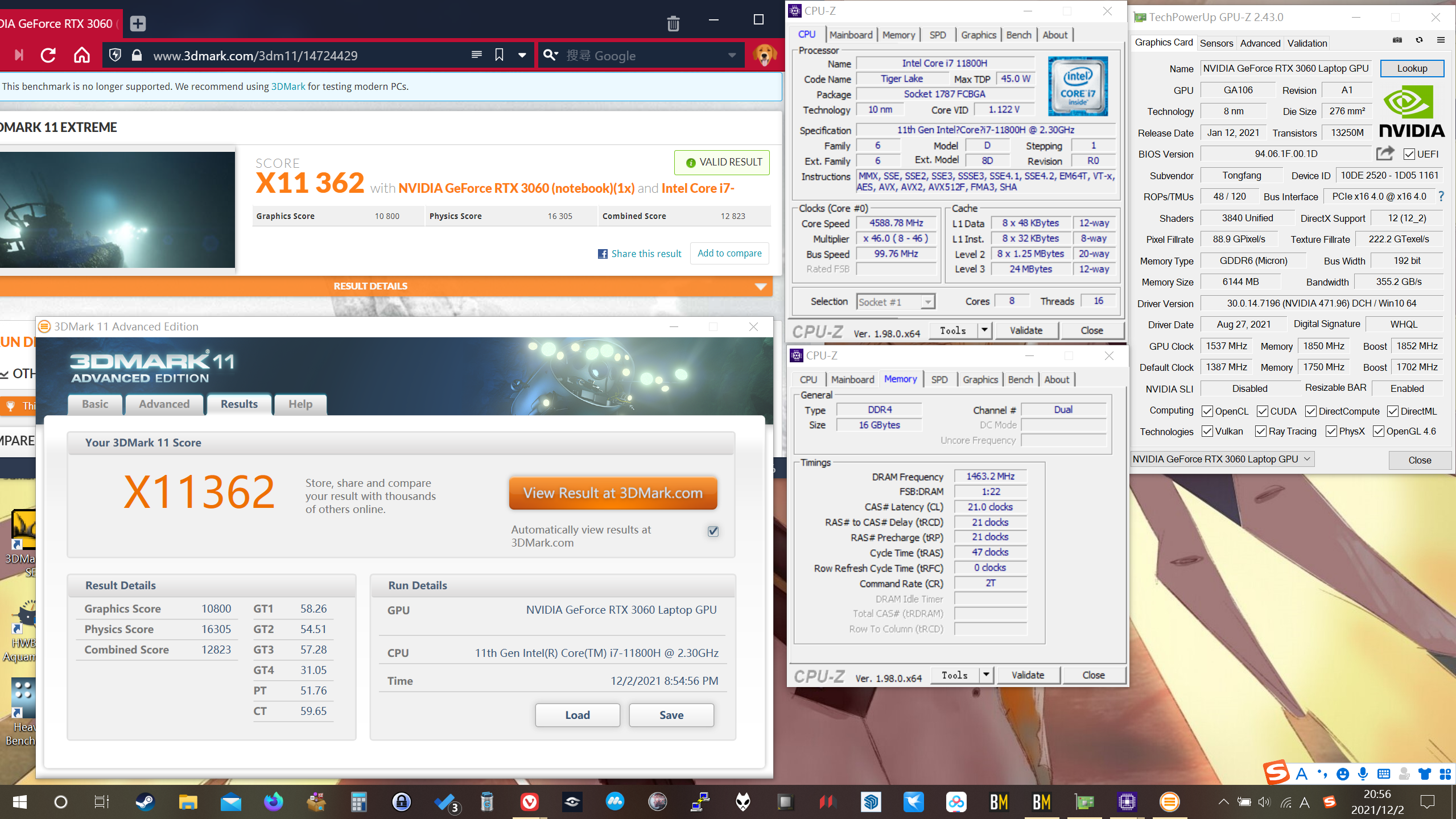Open Sensors tab in GPU-Z
1456x819 pixels.
coord(1216,43)
